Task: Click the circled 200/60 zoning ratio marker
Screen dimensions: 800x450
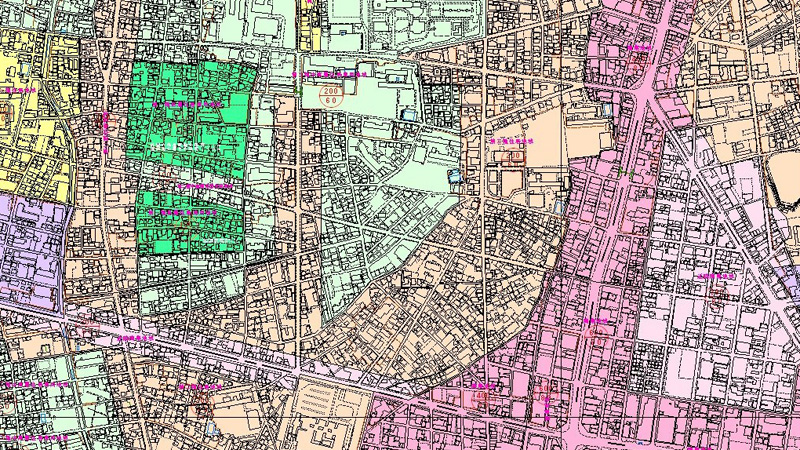Action: (x=332, y=95)
